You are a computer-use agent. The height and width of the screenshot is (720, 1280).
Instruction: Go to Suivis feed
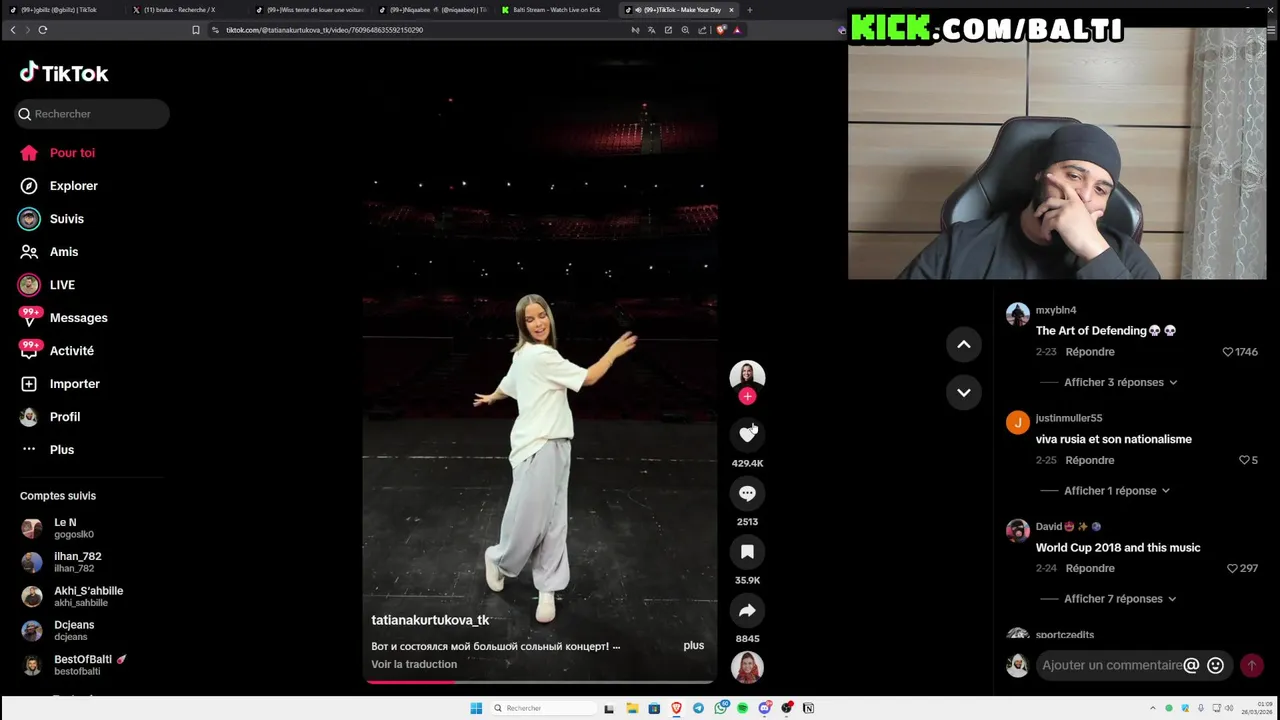(52, 219)
